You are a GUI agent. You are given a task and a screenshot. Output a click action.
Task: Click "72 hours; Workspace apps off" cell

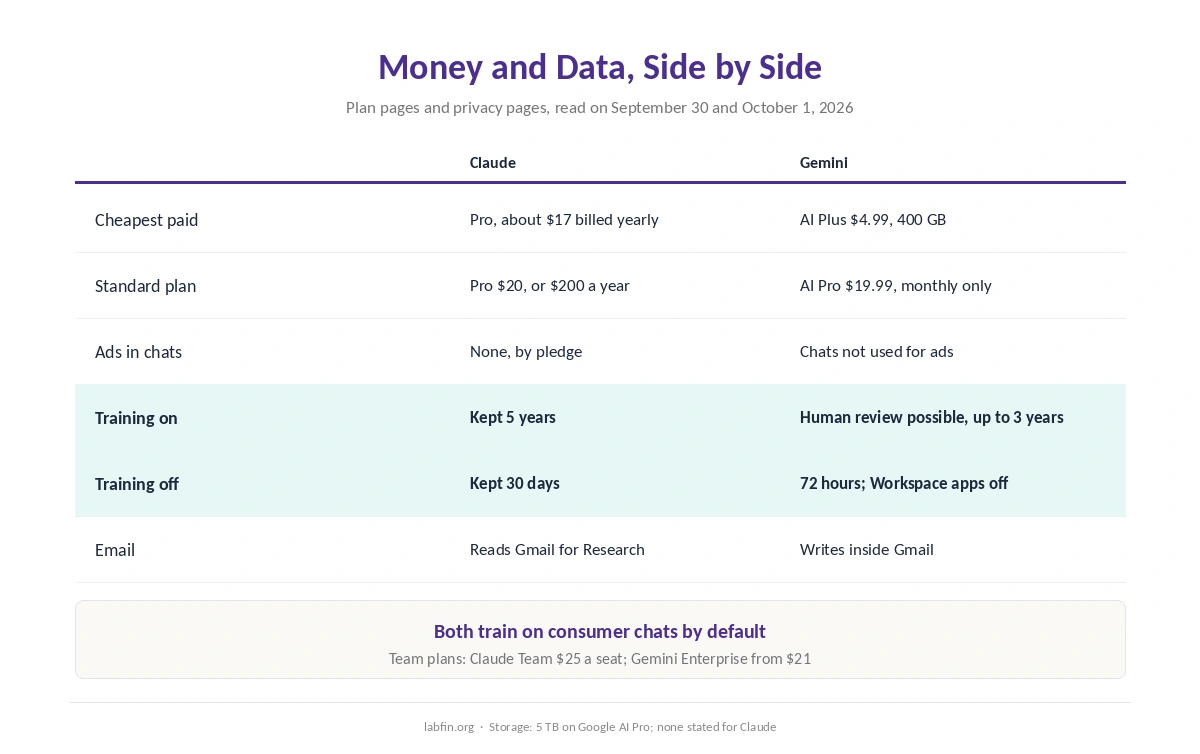[904, 483]
